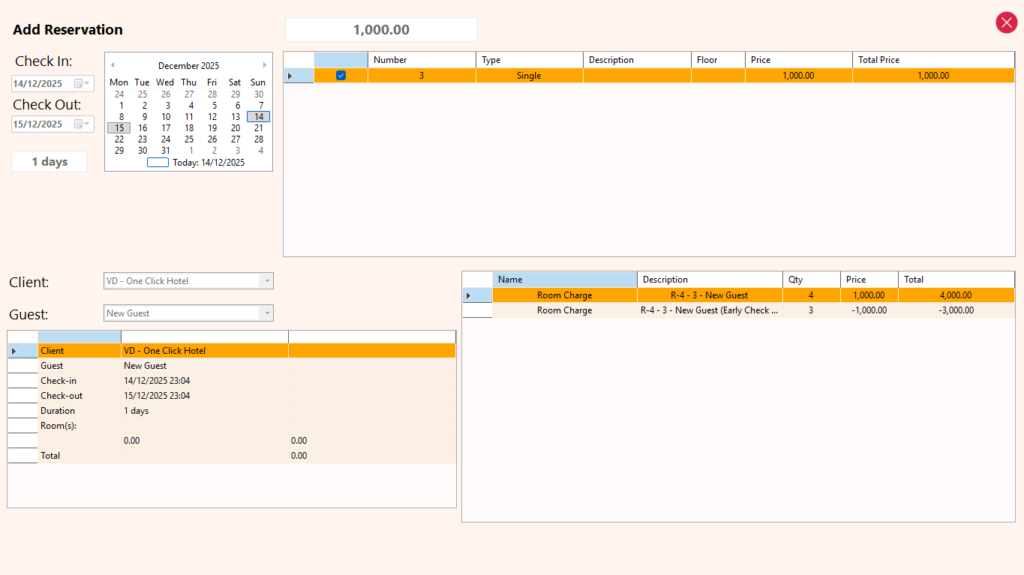Screen dimensions: 1024x575
Task: Select December 20 in the calendar
Action: coord(235,128)
